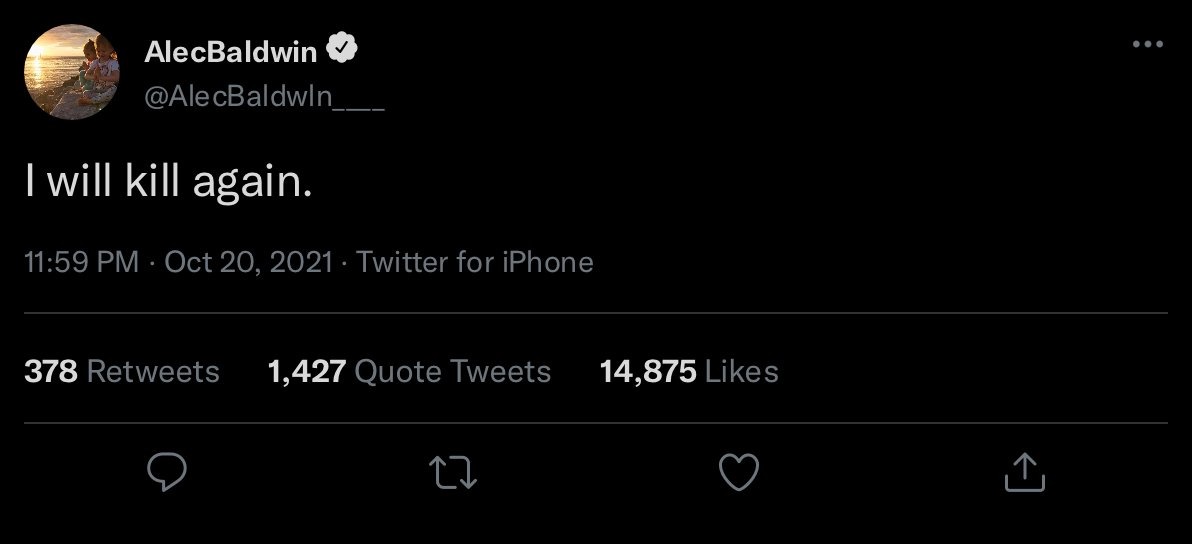Image resolution: width=1192 pixels, height=544 pixels.
Task: View the Retweets list
Action: click(x=153, y=372)
